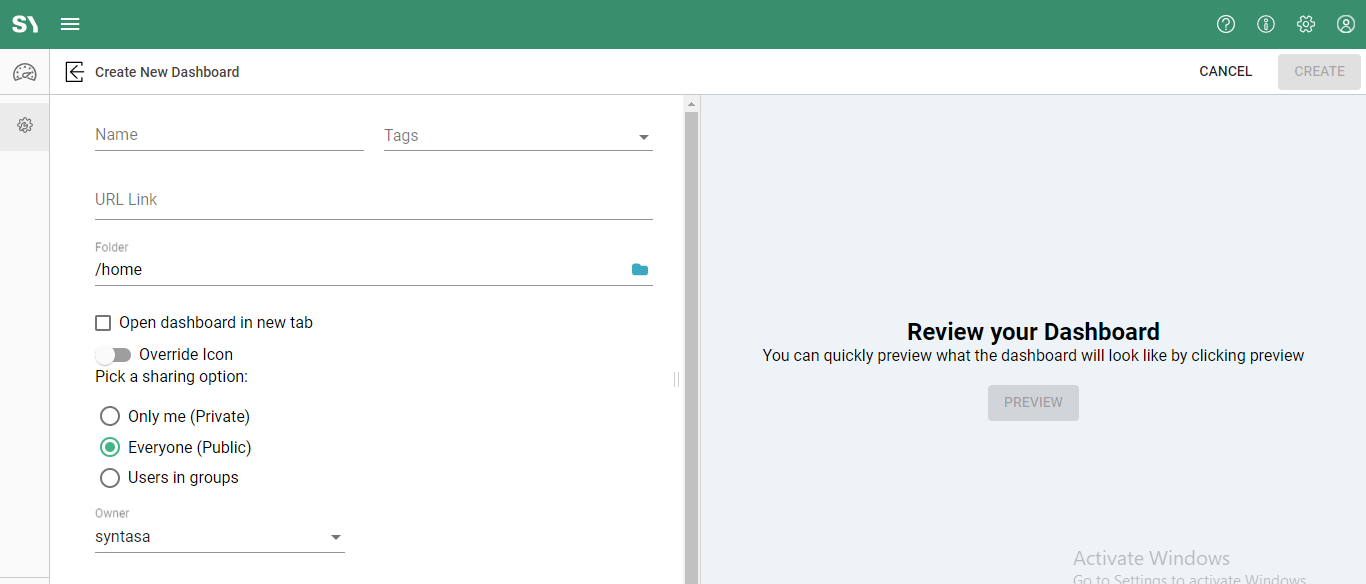The image size is (1366, 584).
Task: Open the user account profile icon
Action: 1346,24
